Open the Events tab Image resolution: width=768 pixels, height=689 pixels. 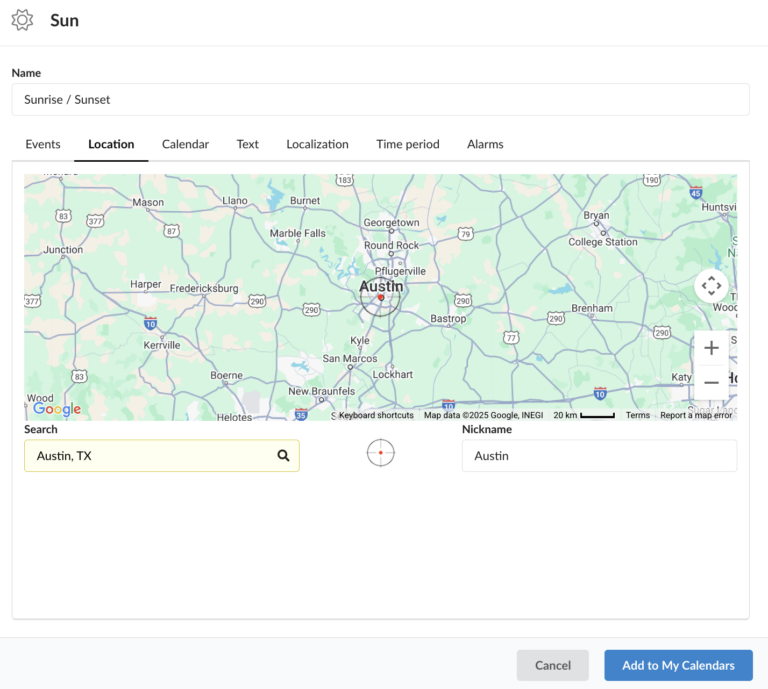43,144
